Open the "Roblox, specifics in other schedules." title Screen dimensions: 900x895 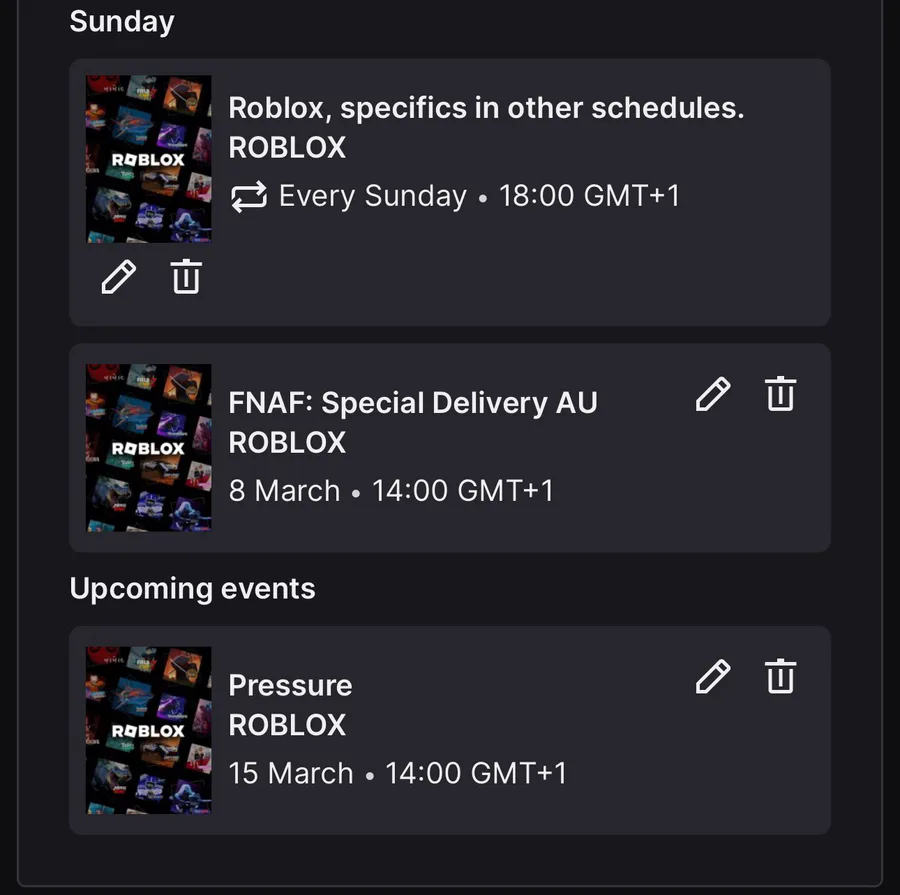point(486,108)
